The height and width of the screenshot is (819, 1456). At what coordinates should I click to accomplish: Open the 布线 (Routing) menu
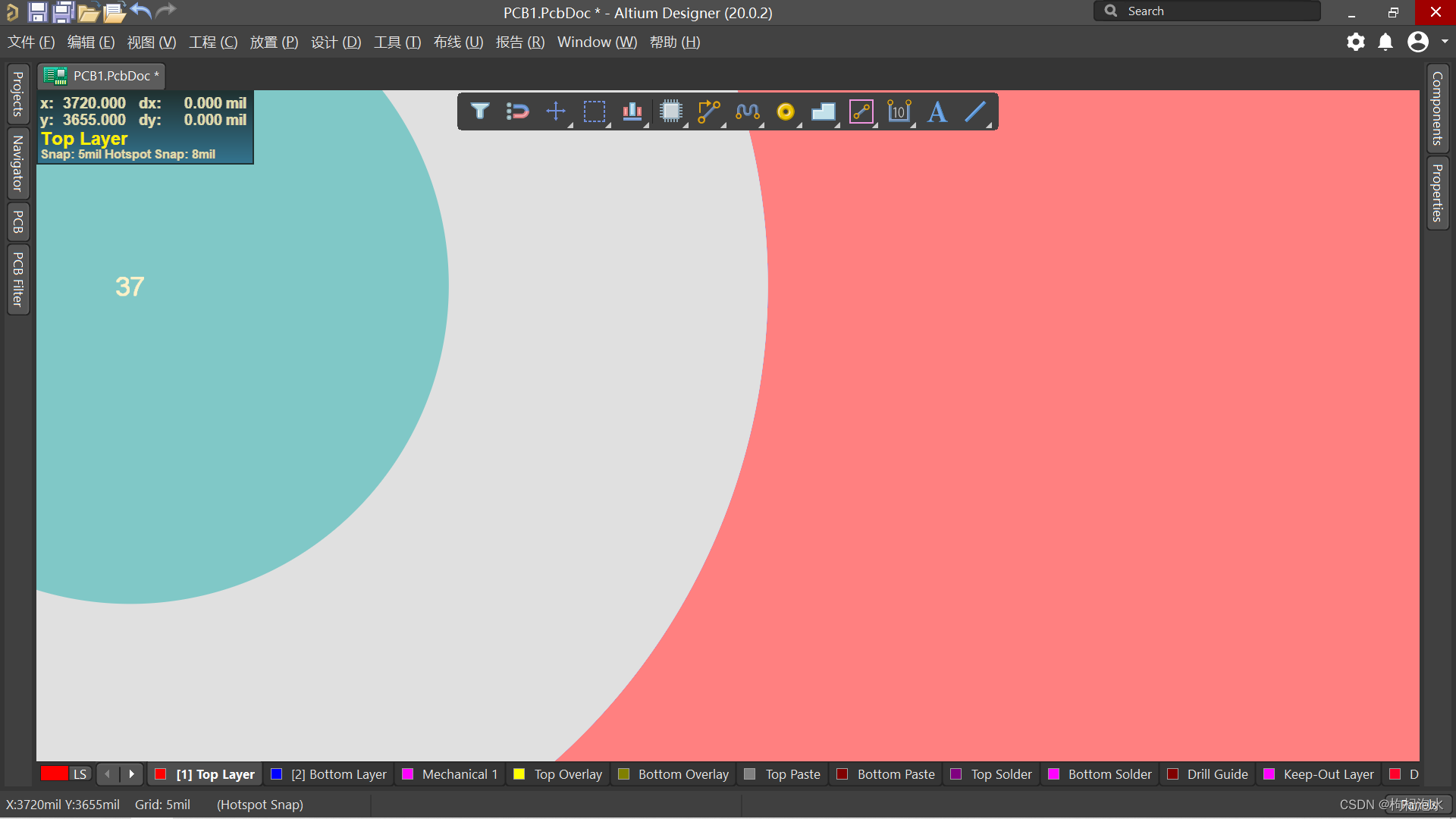point(457,42)
